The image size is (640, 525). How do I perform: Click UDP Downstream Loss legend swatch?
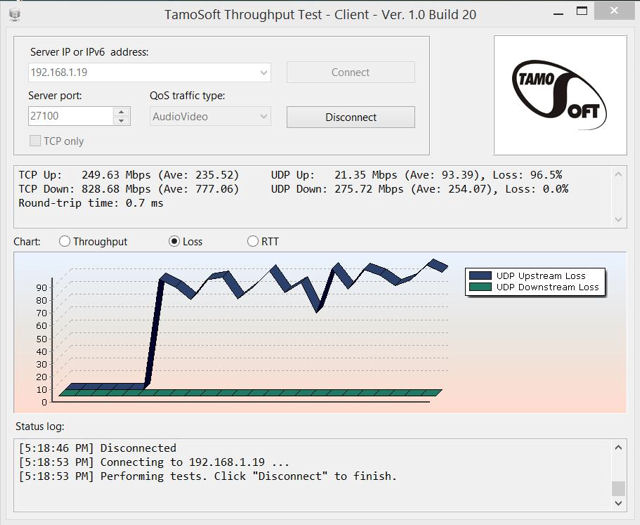[480, 287]
